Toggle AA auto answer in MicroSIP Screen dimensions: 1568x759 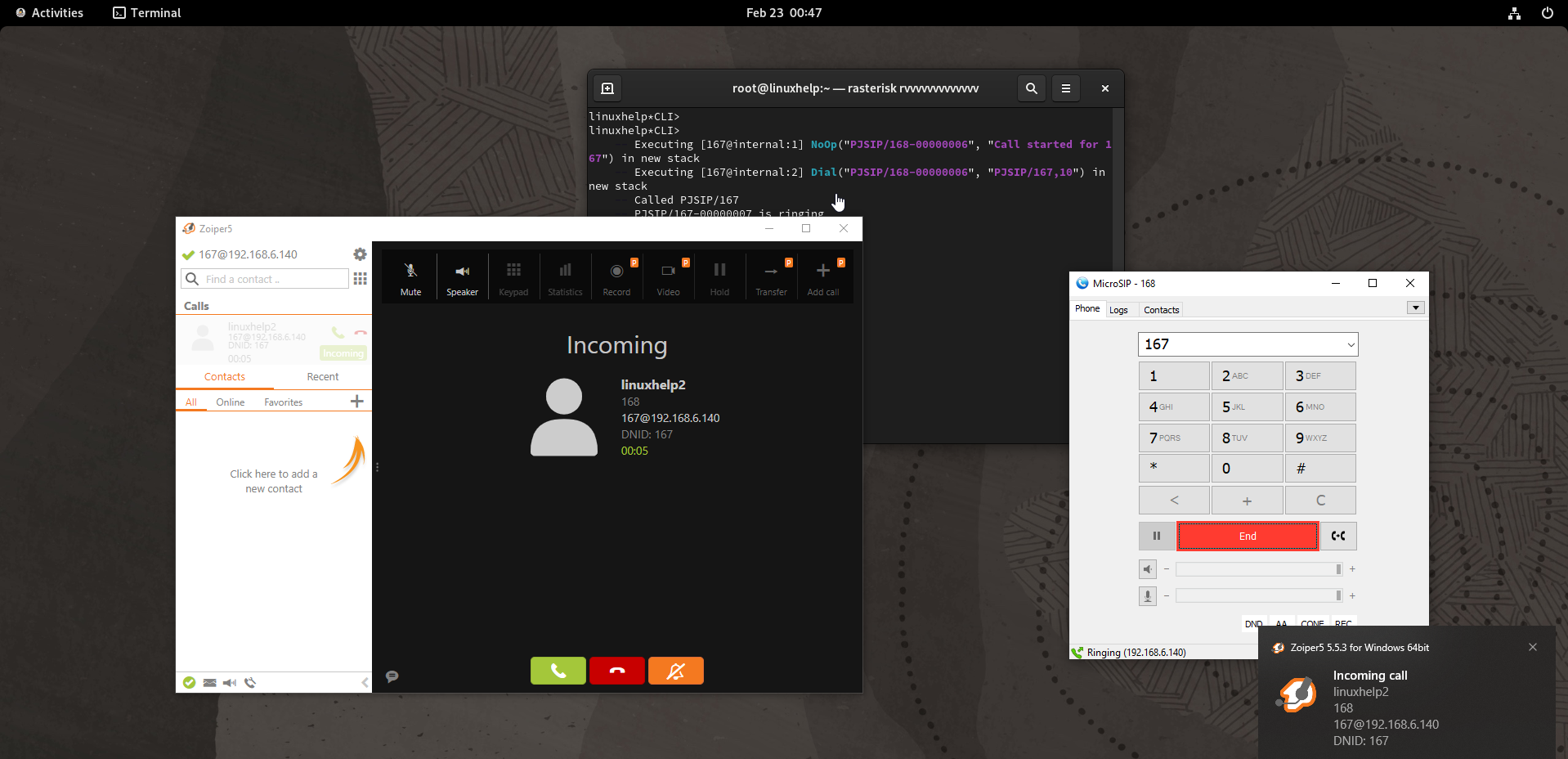1281,623
